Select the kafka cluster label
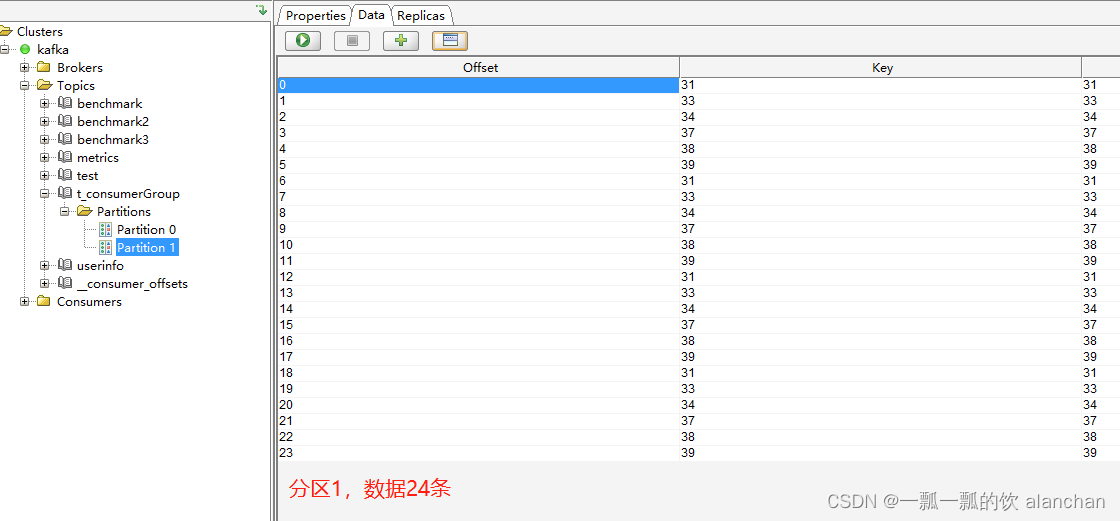The width and height of the screenshot is (1120, 521). pyautogui.click(x=53, y=49)
